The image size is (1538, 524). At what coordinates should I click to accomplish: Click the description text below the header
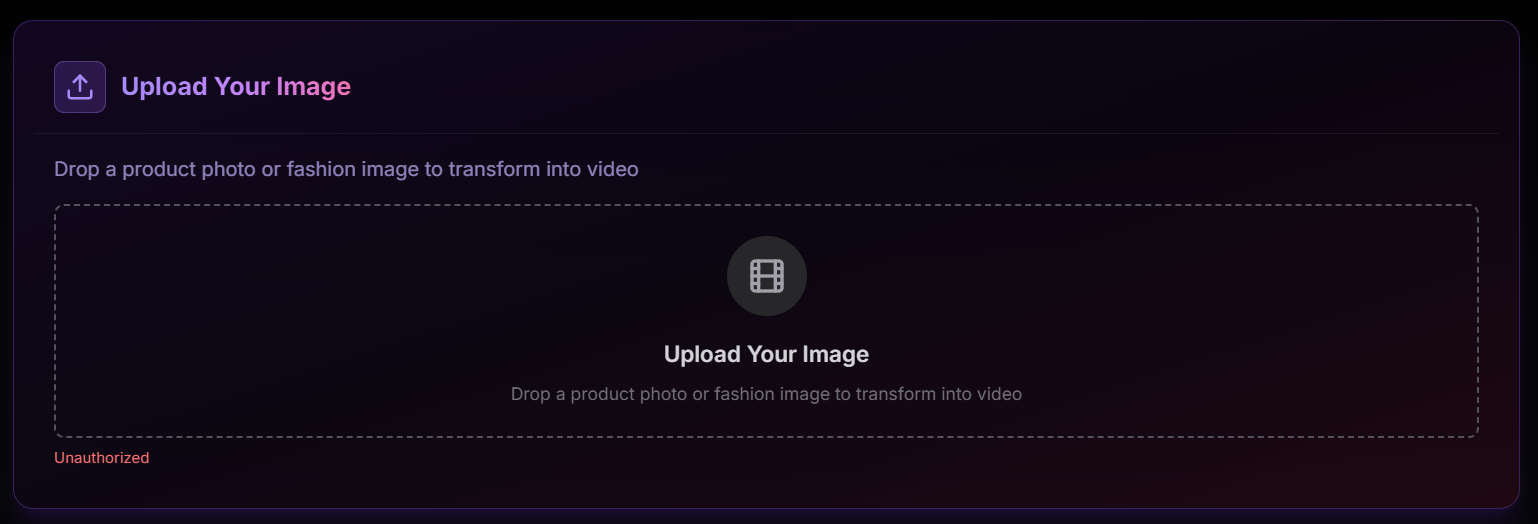346,169
